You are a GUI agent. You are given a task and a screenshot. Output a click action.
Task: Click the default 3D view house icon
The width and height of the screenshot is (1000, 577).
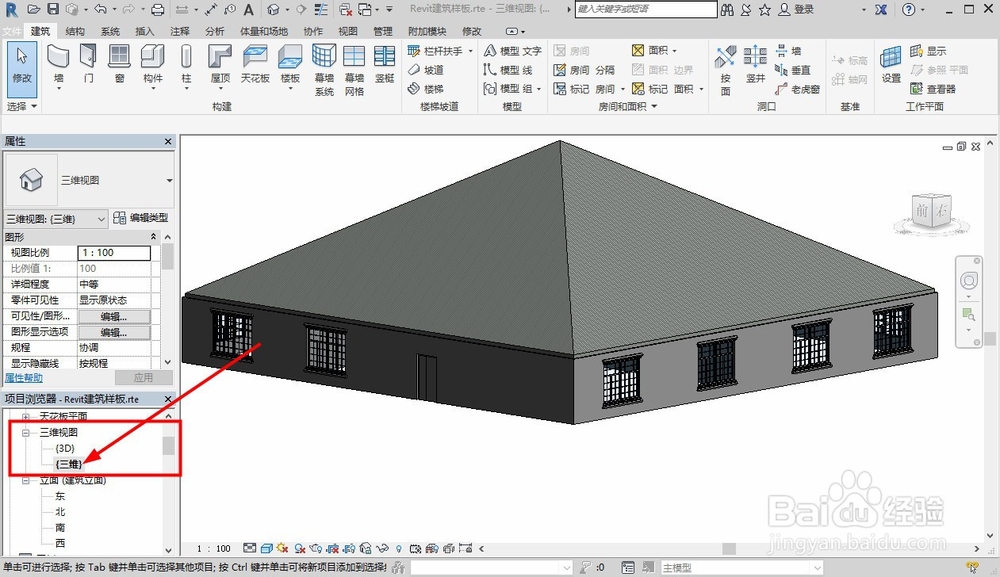274,10
